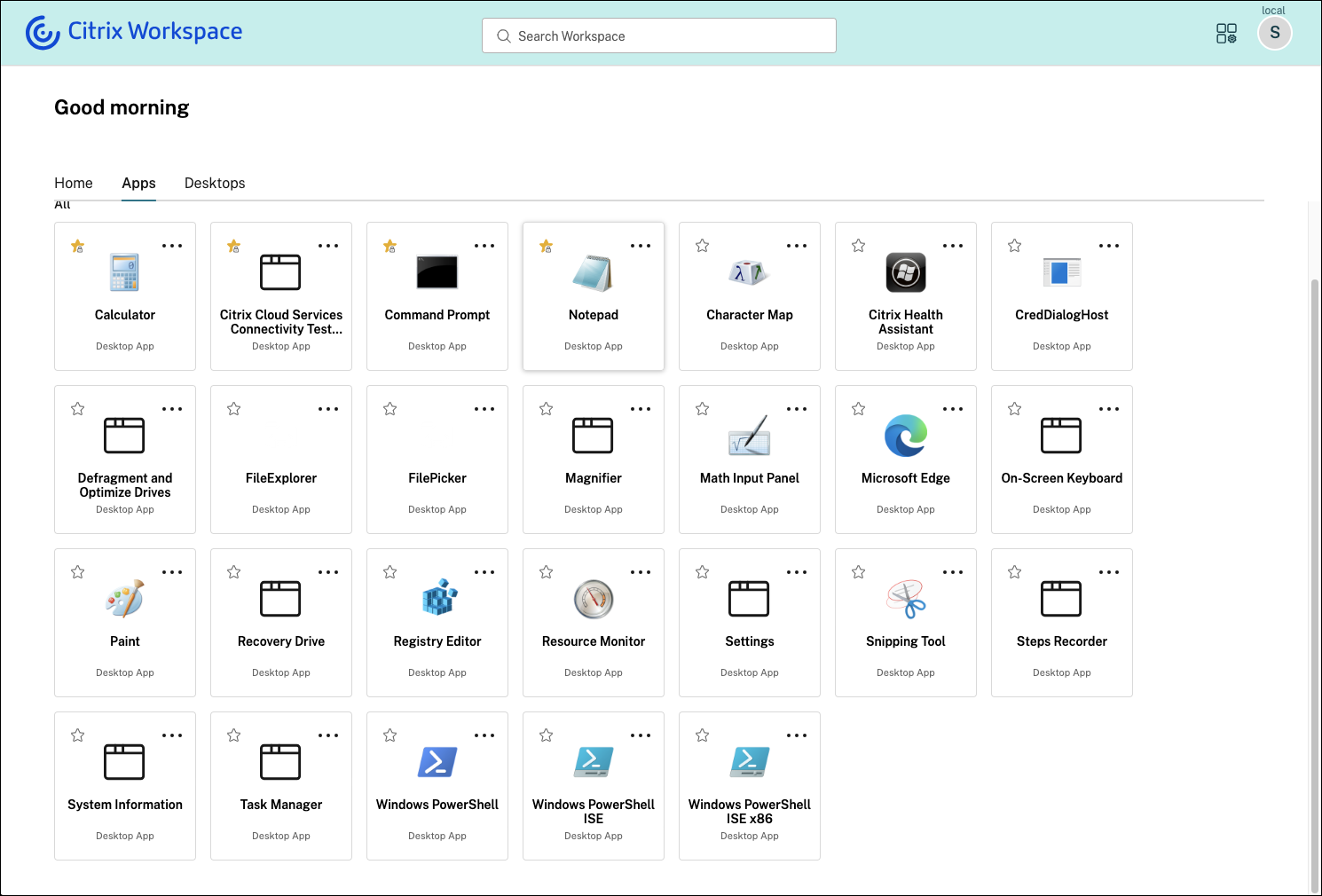Open the three-dot menu on System Information
1322x896 pixels.
172,735
